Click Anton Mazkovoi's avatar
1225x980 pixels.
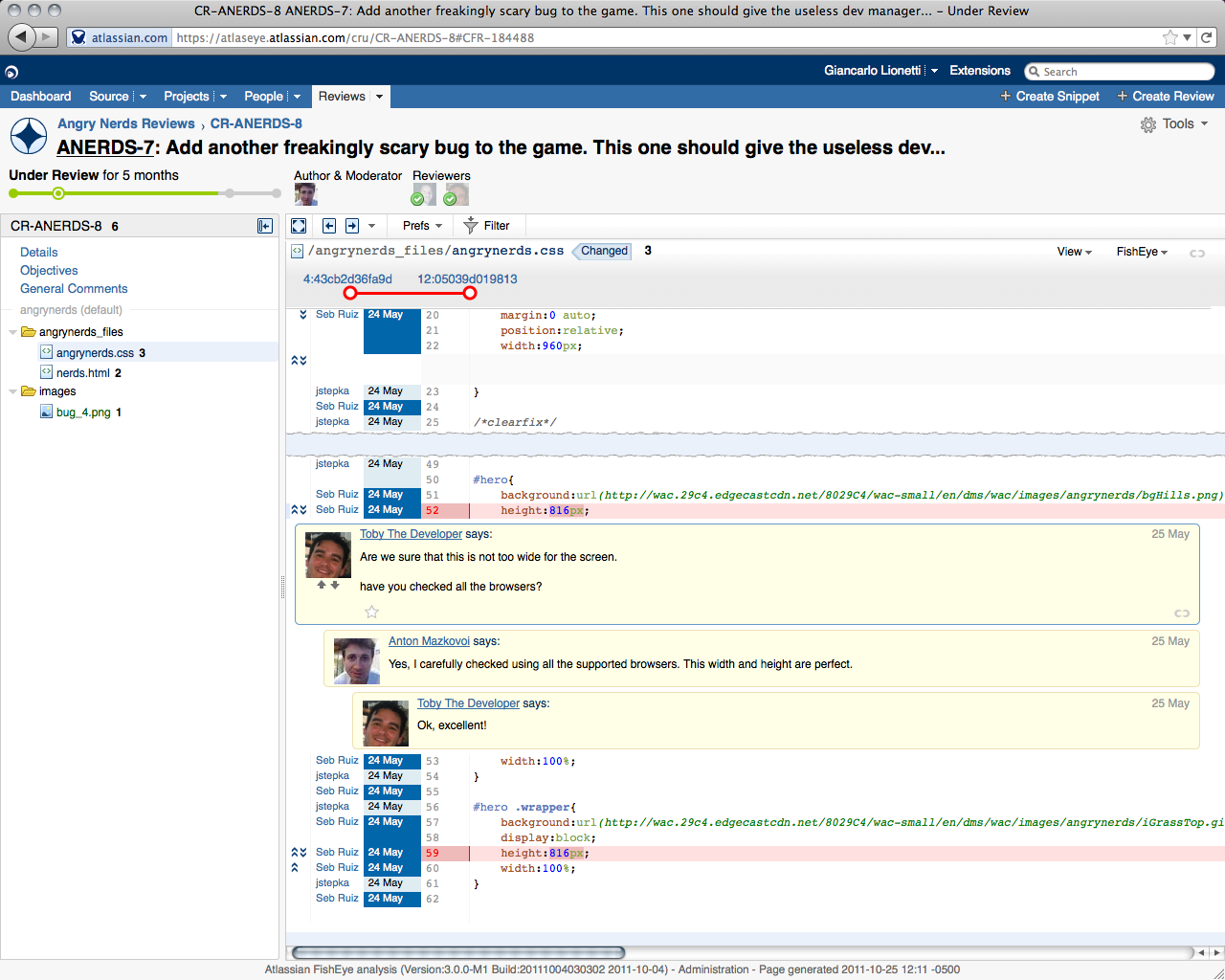coord(356,661)
